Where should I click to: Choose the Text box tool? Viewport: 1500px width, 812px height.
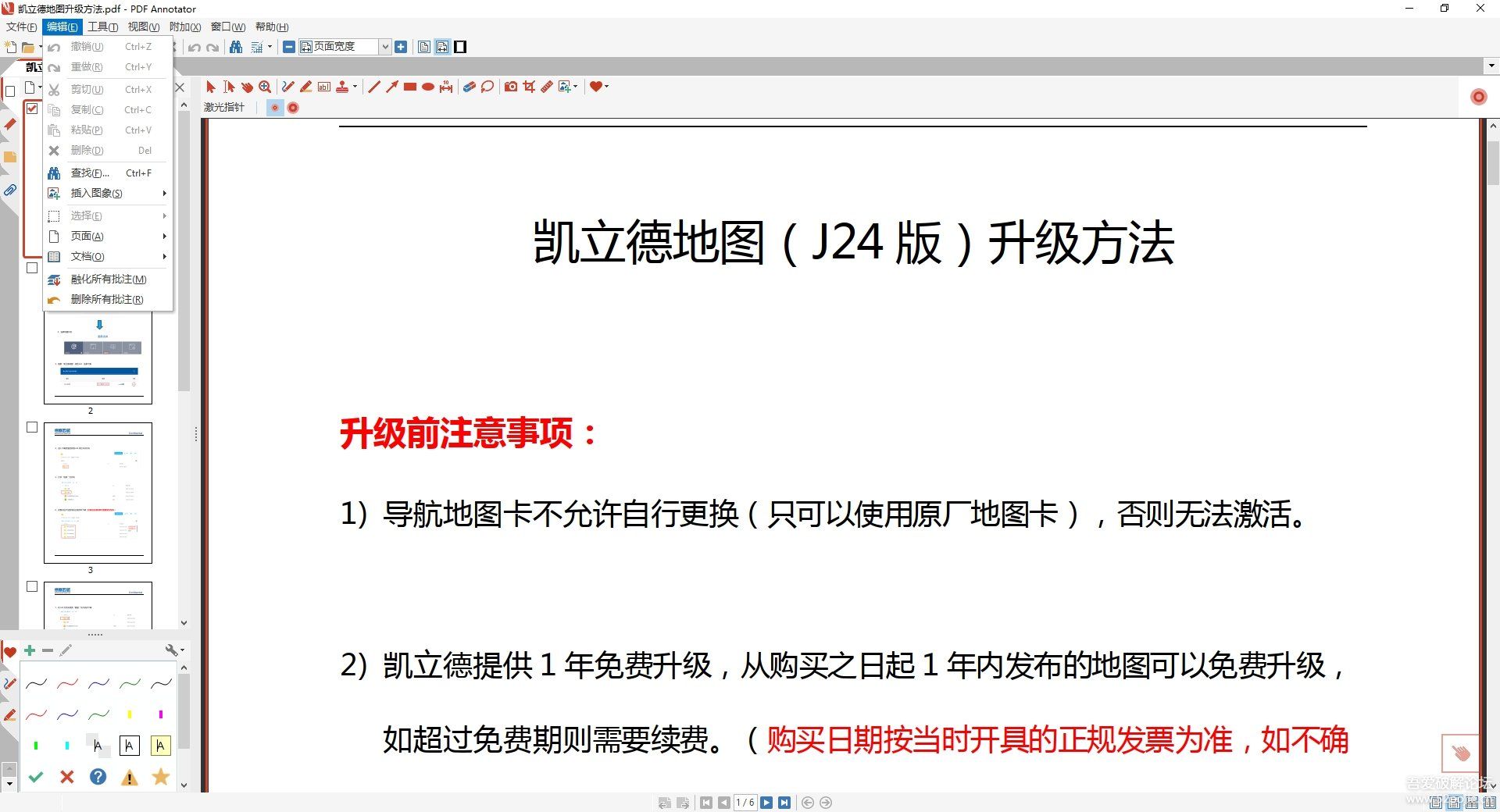pyautogui.click(x=323, y=87)
